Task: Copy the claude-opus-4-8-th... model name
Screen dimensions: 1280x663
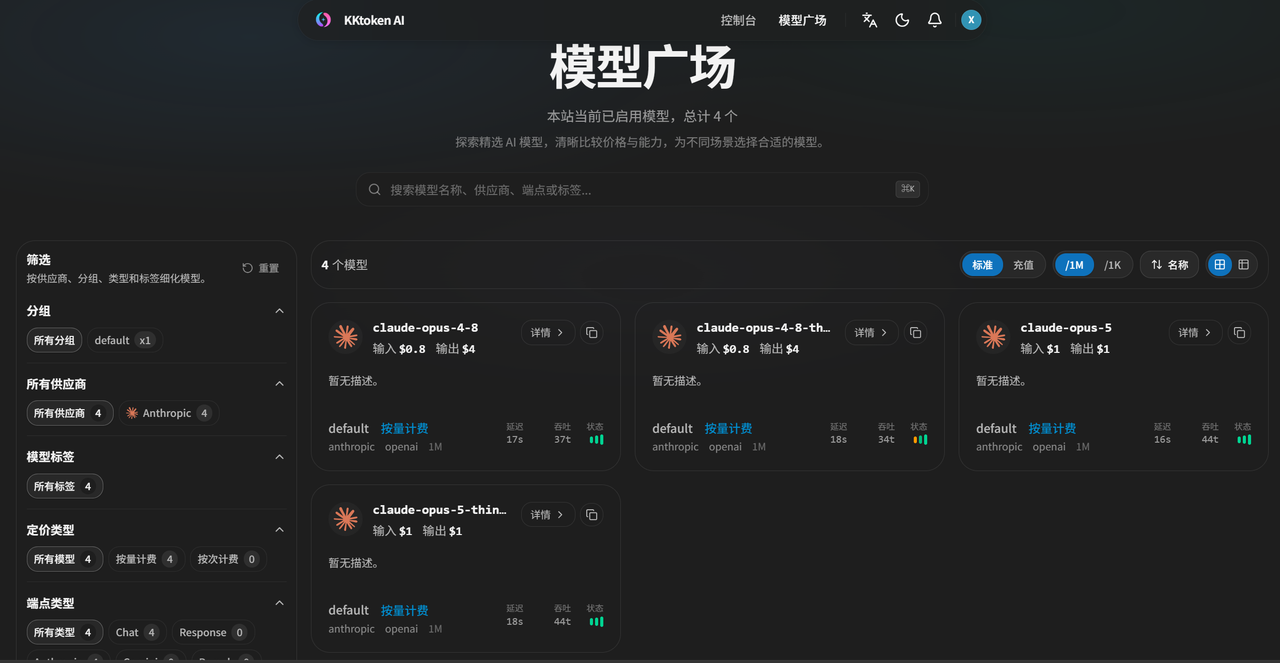Action: coord(916,332)
